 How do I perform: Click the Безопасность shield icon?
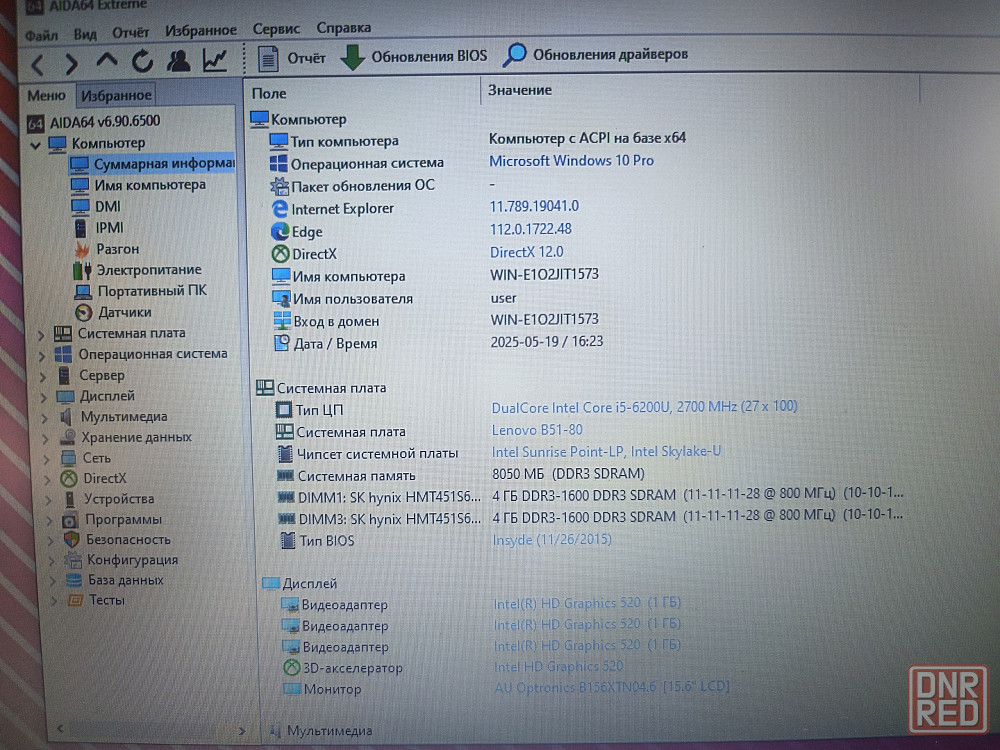tap(71, 540)
